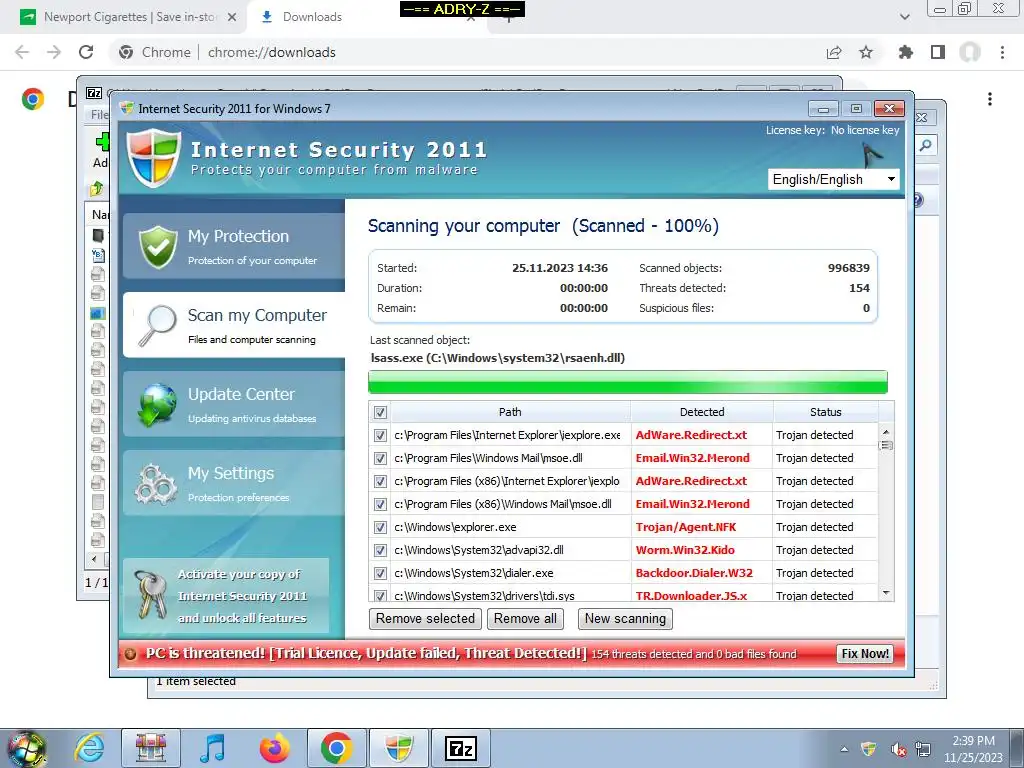The width and height of the screenshot is (1024, 768).
Task: Open Firefox from taskbar
Action: tap(274, 748)
